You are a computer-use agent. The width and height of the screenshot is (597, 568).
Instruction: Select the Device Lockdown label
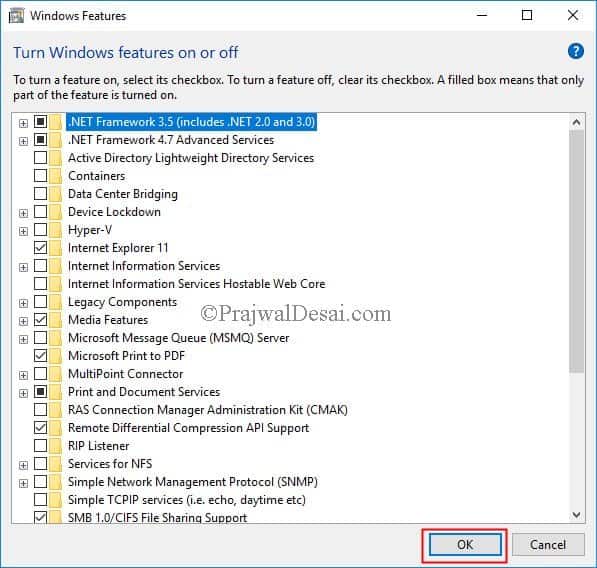(114, 212)
